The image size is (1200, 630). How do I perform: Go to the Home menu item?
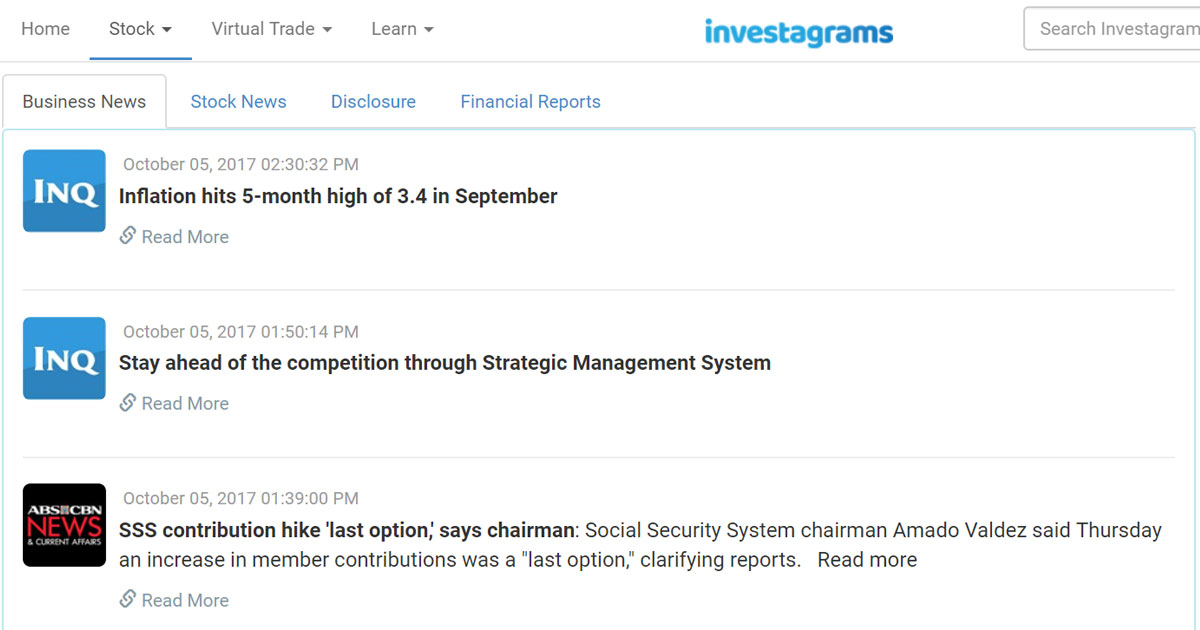[x=45, y=29]
